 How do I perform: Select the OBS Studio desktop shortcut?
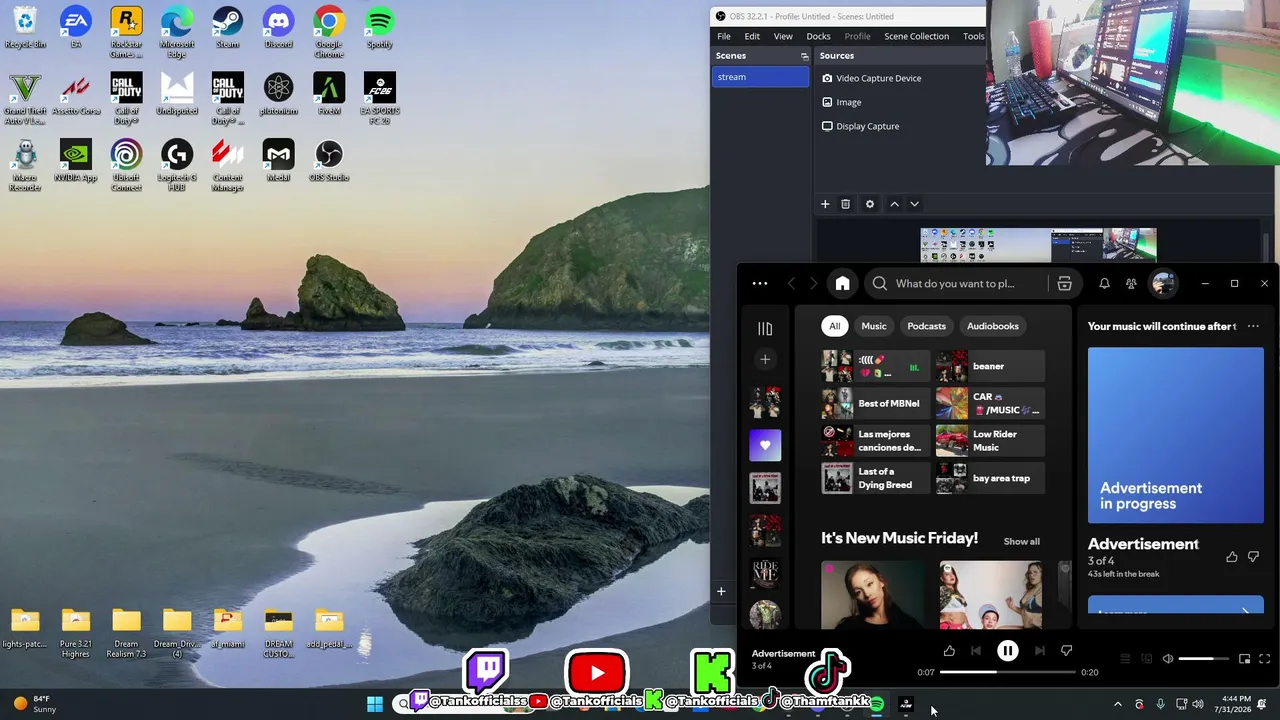329,161
